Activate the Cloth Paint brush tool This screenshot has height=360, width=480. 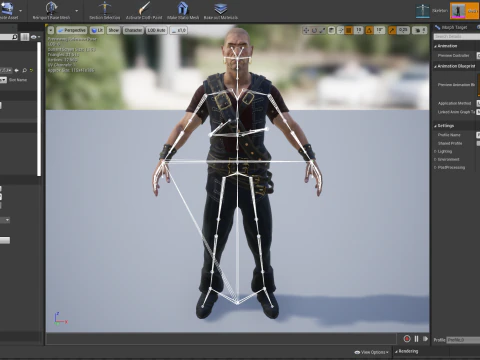point(144,7)
